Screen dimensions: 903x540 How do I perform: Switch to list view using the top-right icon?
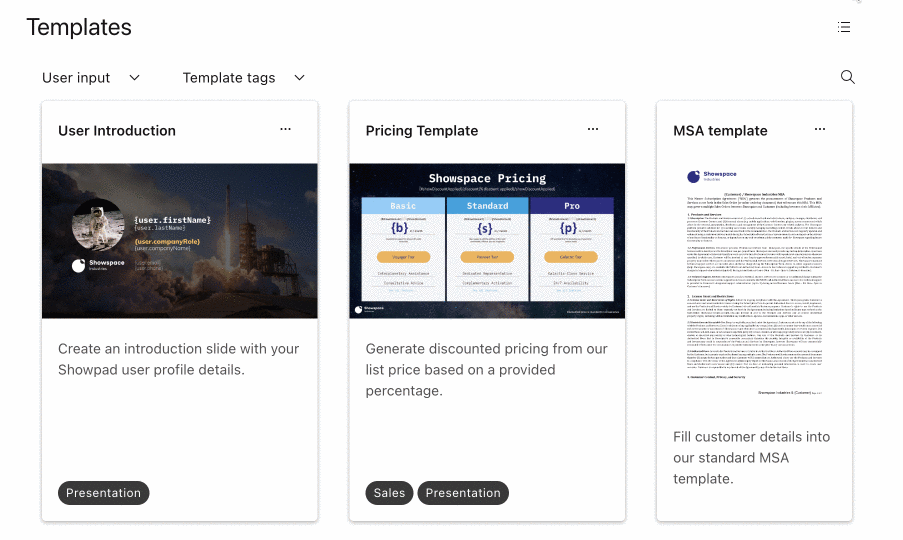[x=844, y=27]
